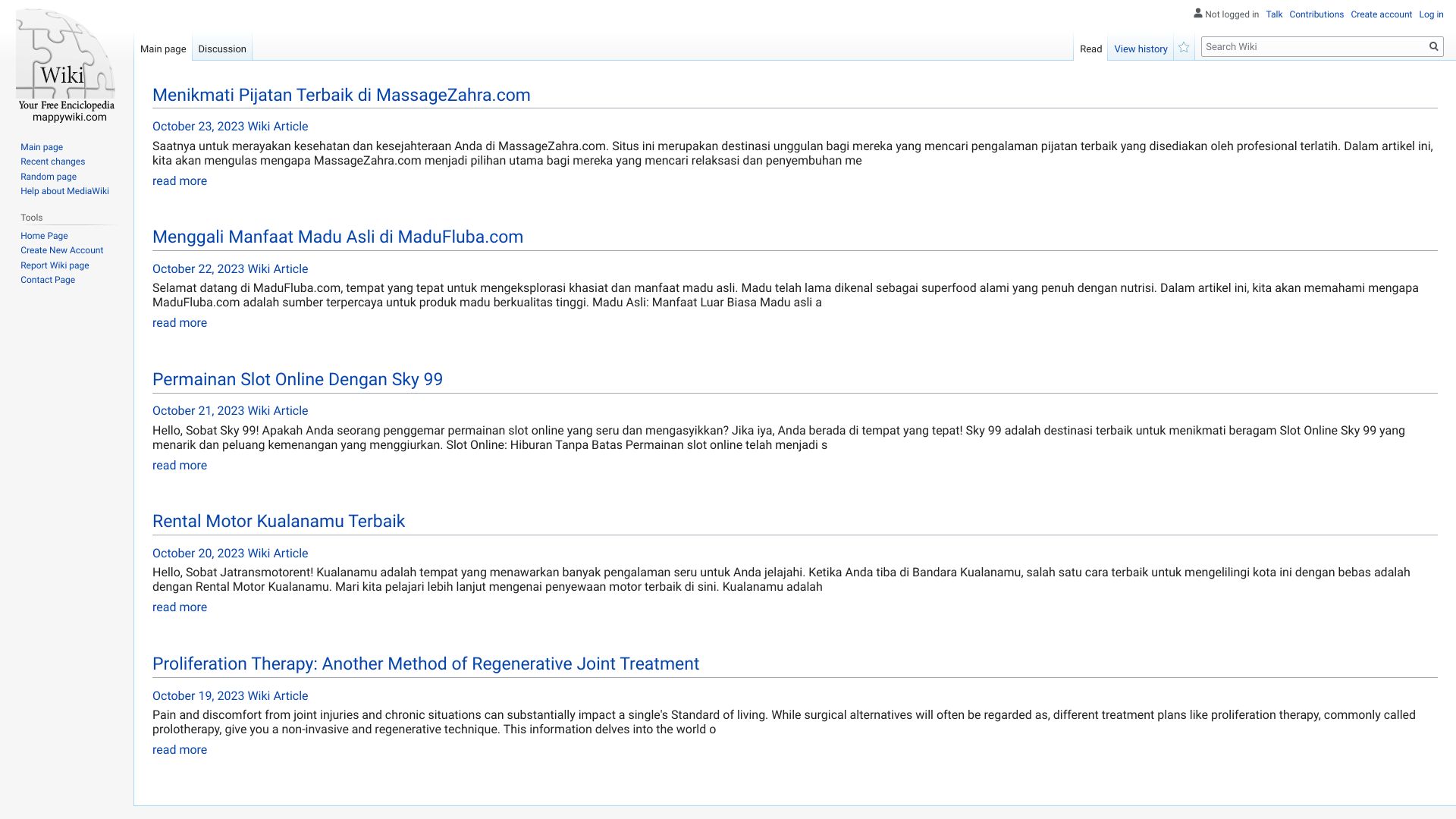1456x819 pixels.
Task: Click the watchlist star icon
Action: pos(1184,48)
